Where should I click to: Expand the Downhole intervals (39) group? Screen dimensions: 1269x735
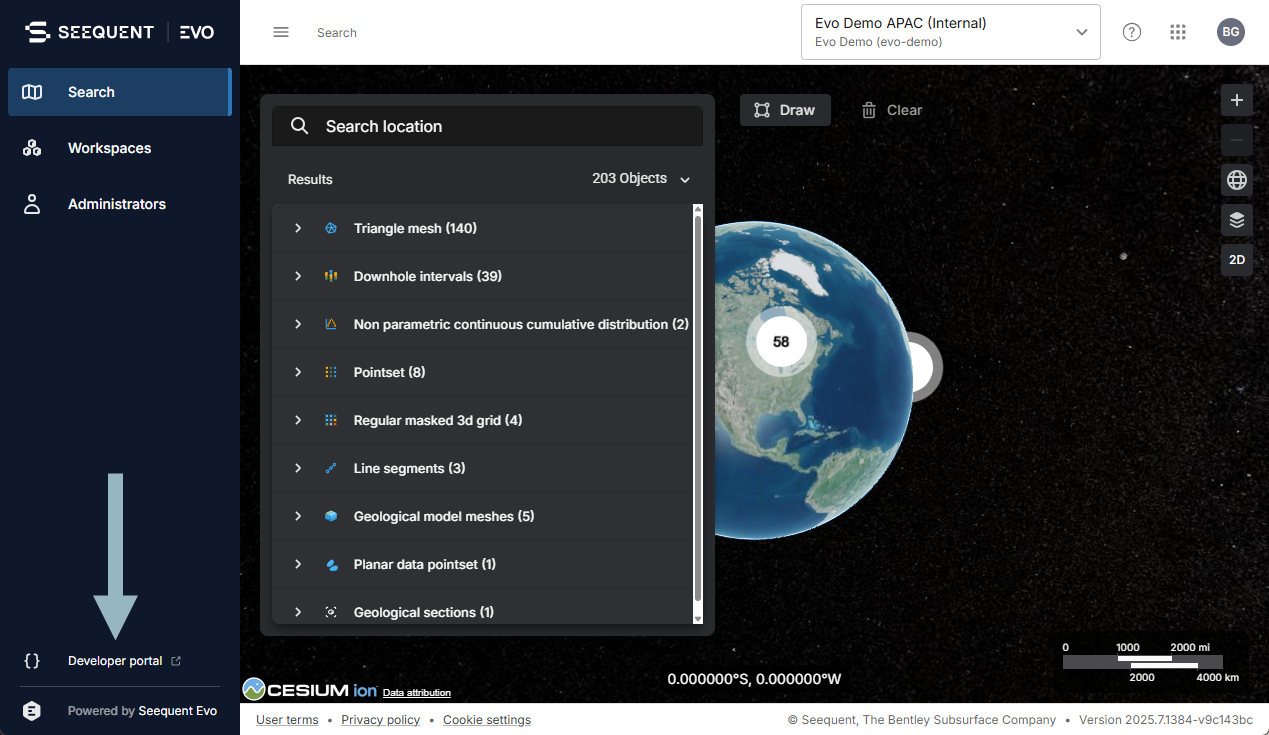tap(298, 276)
